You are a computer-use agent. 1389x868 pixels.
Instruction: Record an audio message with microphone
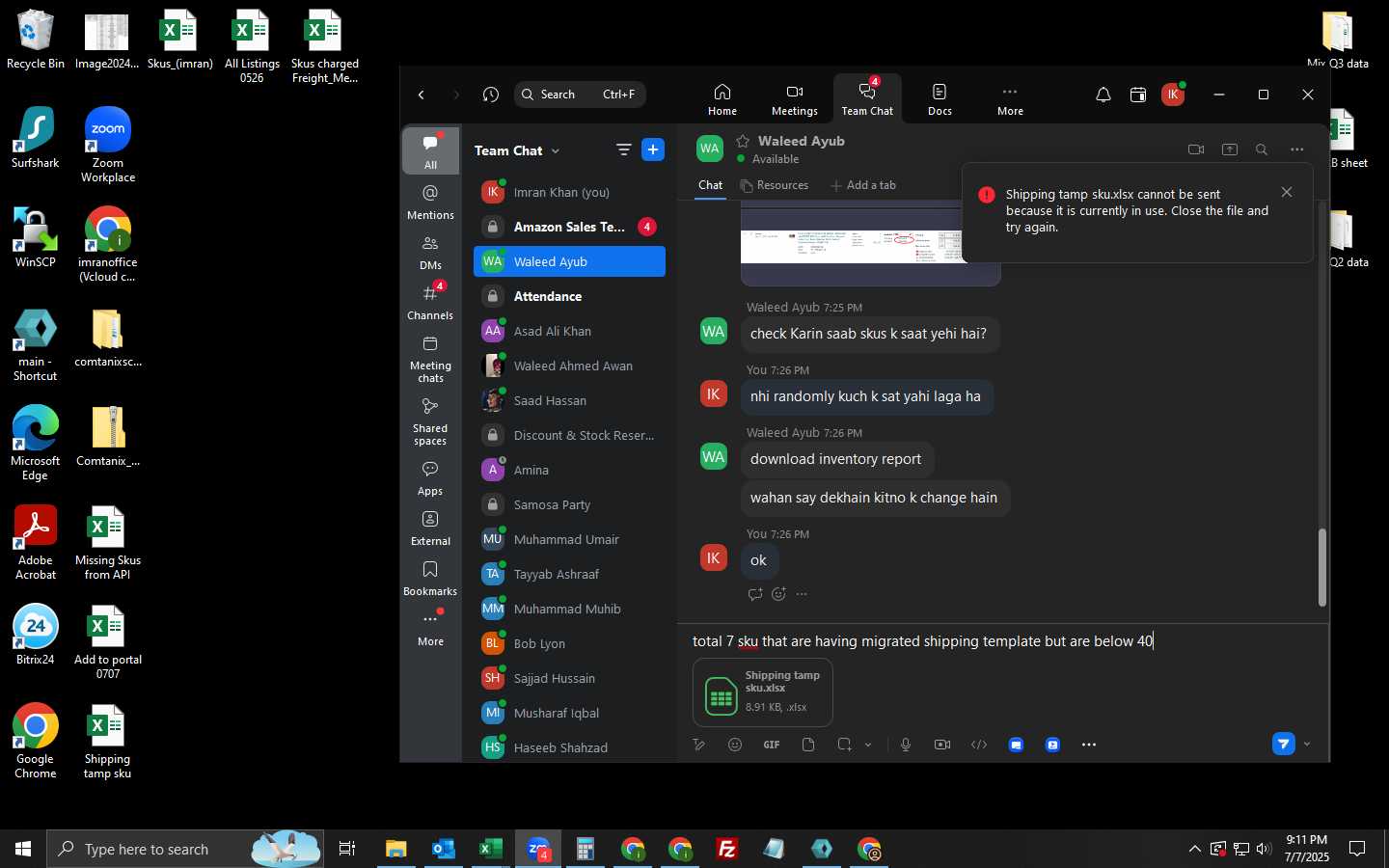point(906,745)
